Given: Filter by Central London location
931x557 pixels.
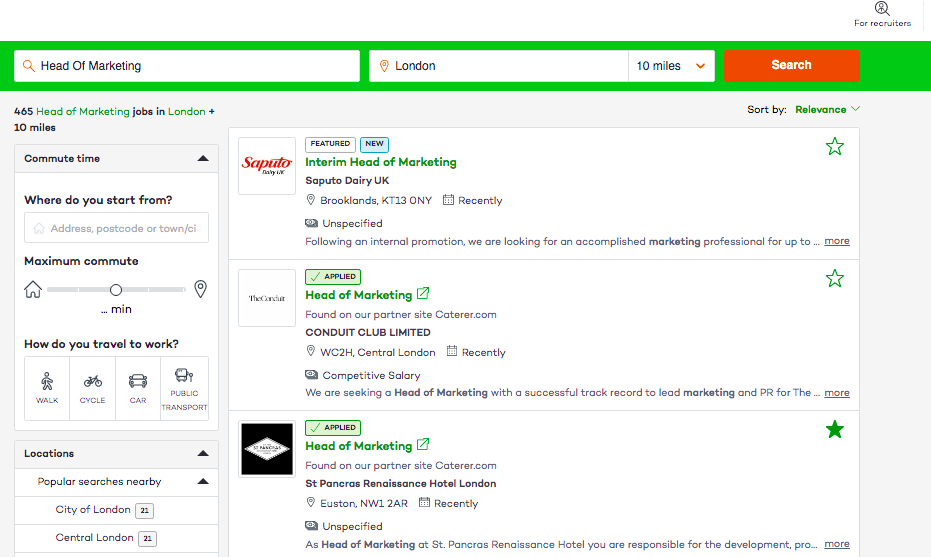Looking at the screenshot, I should point(94,537).
